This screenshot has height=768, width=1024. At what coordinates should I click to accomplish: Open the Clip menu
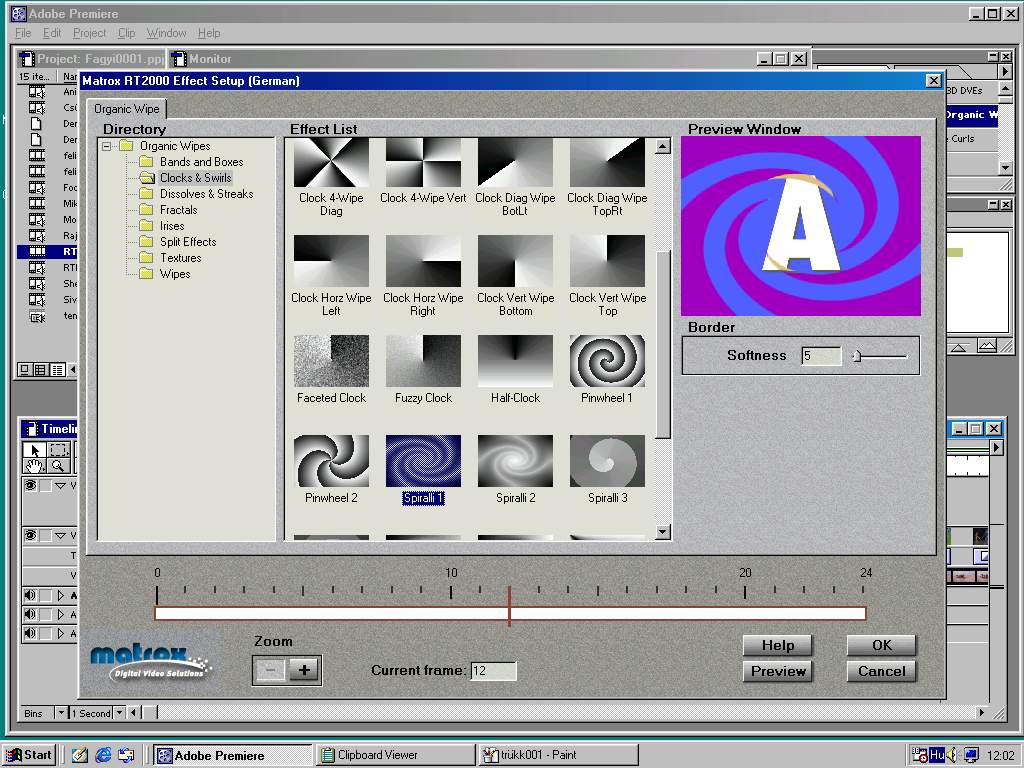[126, 33]
